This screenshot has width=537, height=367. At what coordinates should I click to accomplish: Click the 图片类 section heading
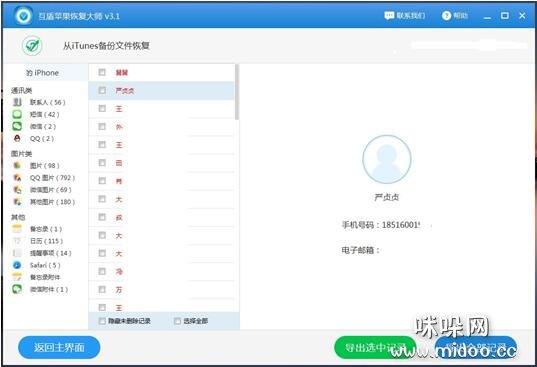[x=22, y=154]
